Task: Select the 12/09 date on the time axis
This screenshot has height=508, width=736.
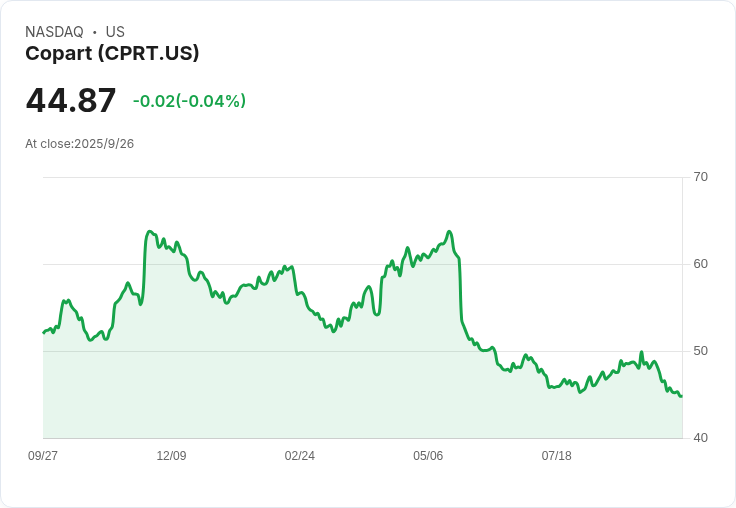Action: pos(171,455)
